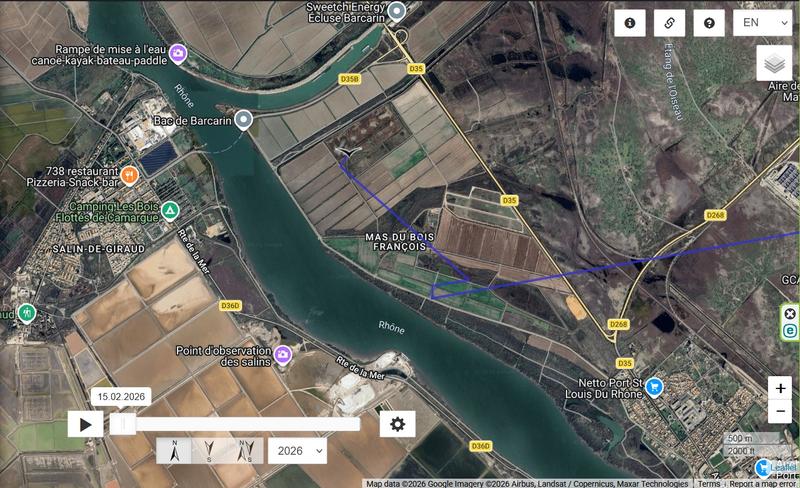This screenshot has width=800, height=488.
Task: Select southbound migration arrow toggle
Action: 209,451
